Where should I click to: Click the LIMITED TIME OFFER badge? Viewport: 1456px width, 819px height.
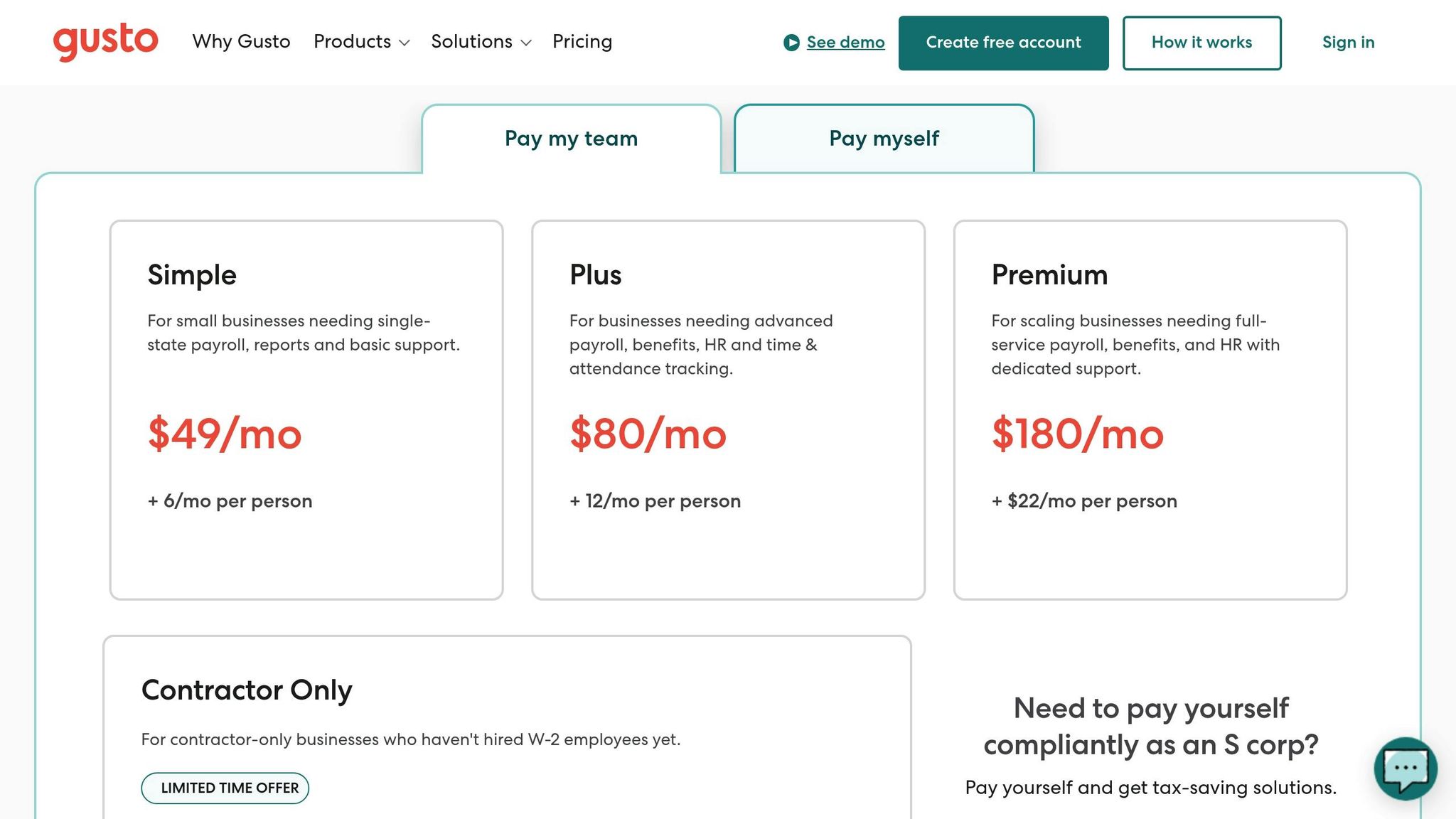225,788
